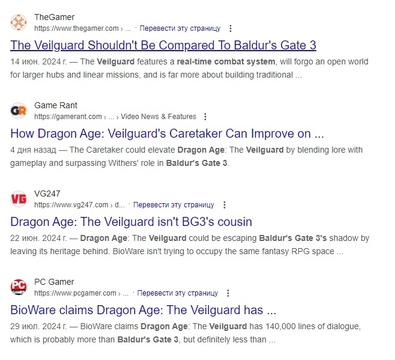Open 'The Veilguard Shouldn't Be Compared To Baldur's Gate 3'
This screenshot has width=395, height=360.
coord(163,45)
